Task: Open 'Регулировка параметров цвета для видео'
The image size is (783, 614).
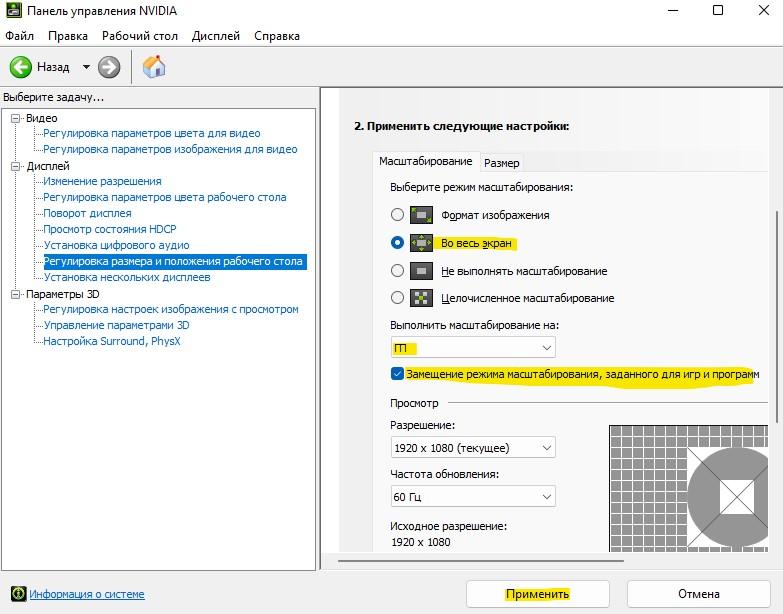Action: (152, 133)
